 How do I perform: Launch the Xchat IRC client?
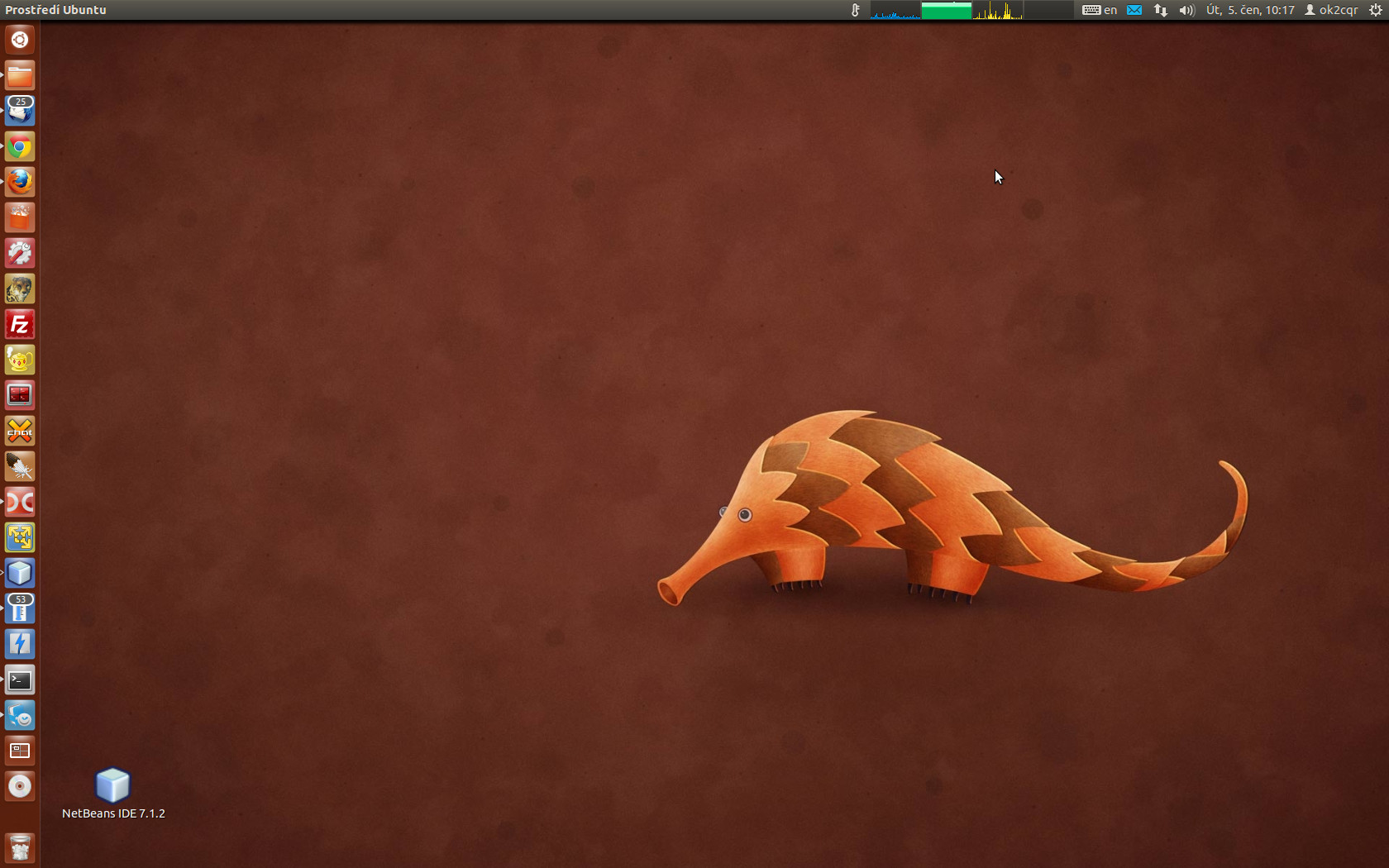(x=20, y=431)
